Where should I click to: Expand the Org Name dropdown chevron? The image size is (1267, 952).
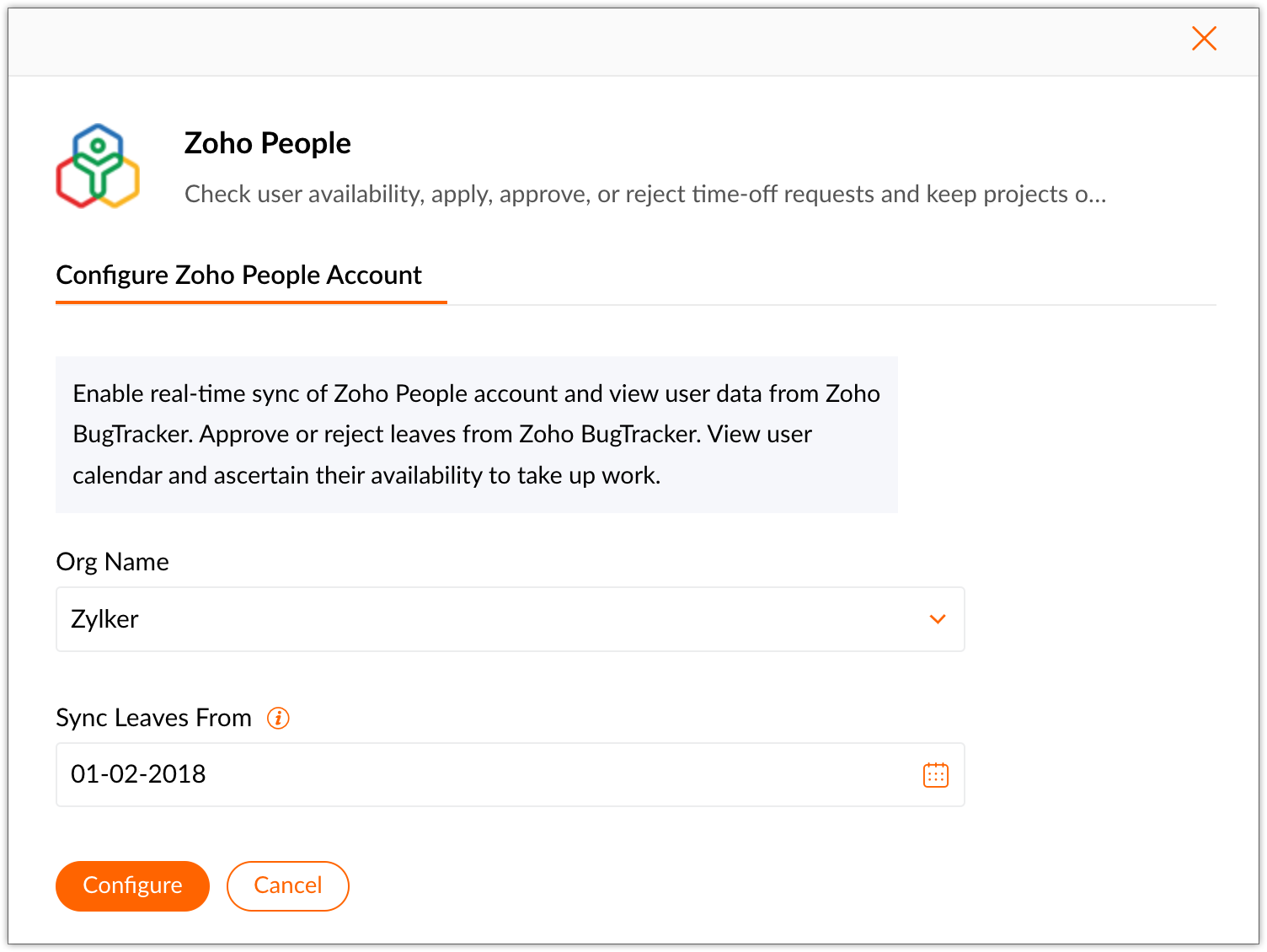pos(938,619)
